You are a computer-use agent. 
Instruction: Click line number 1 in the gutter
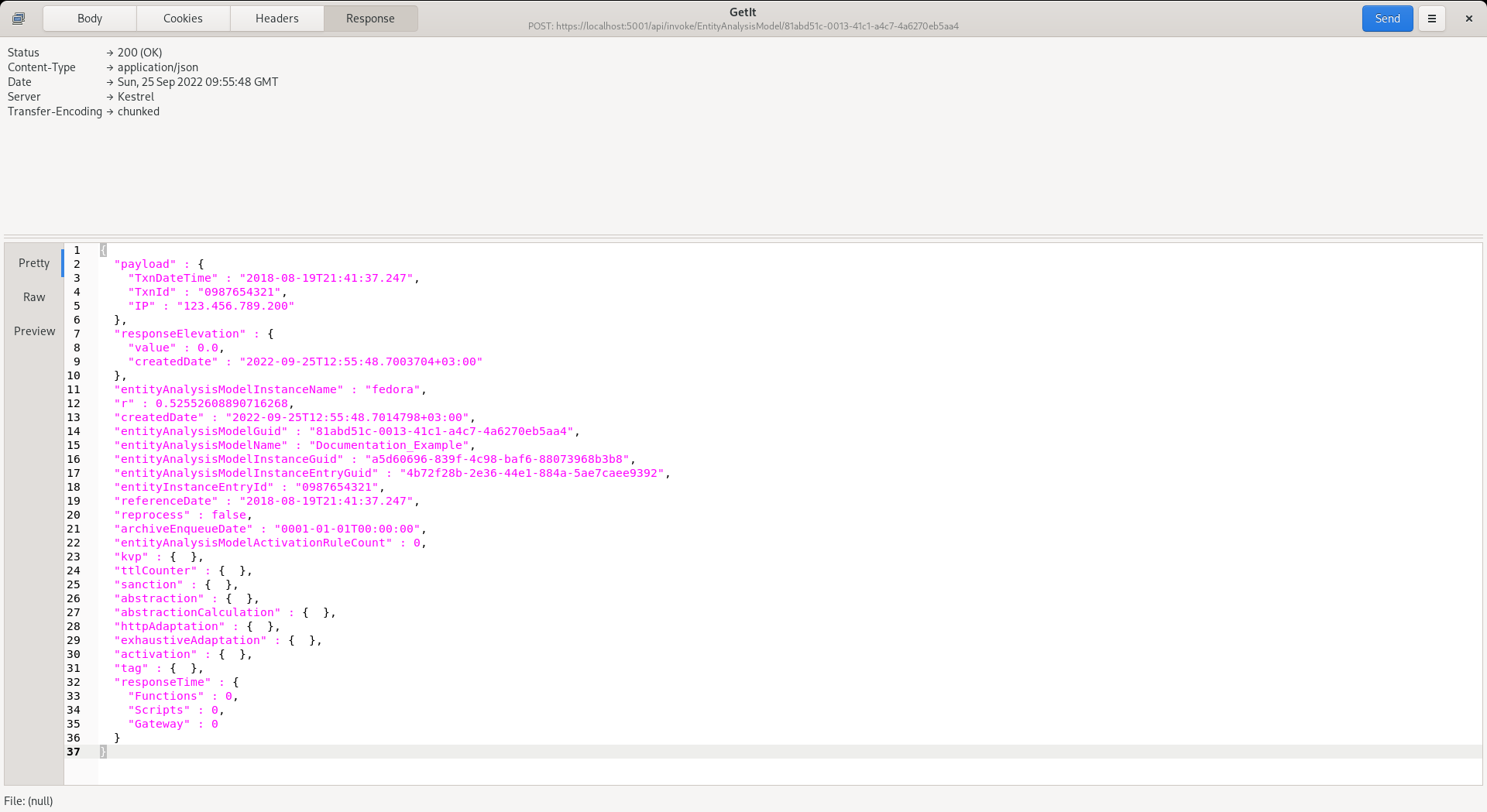pos(77,250)
